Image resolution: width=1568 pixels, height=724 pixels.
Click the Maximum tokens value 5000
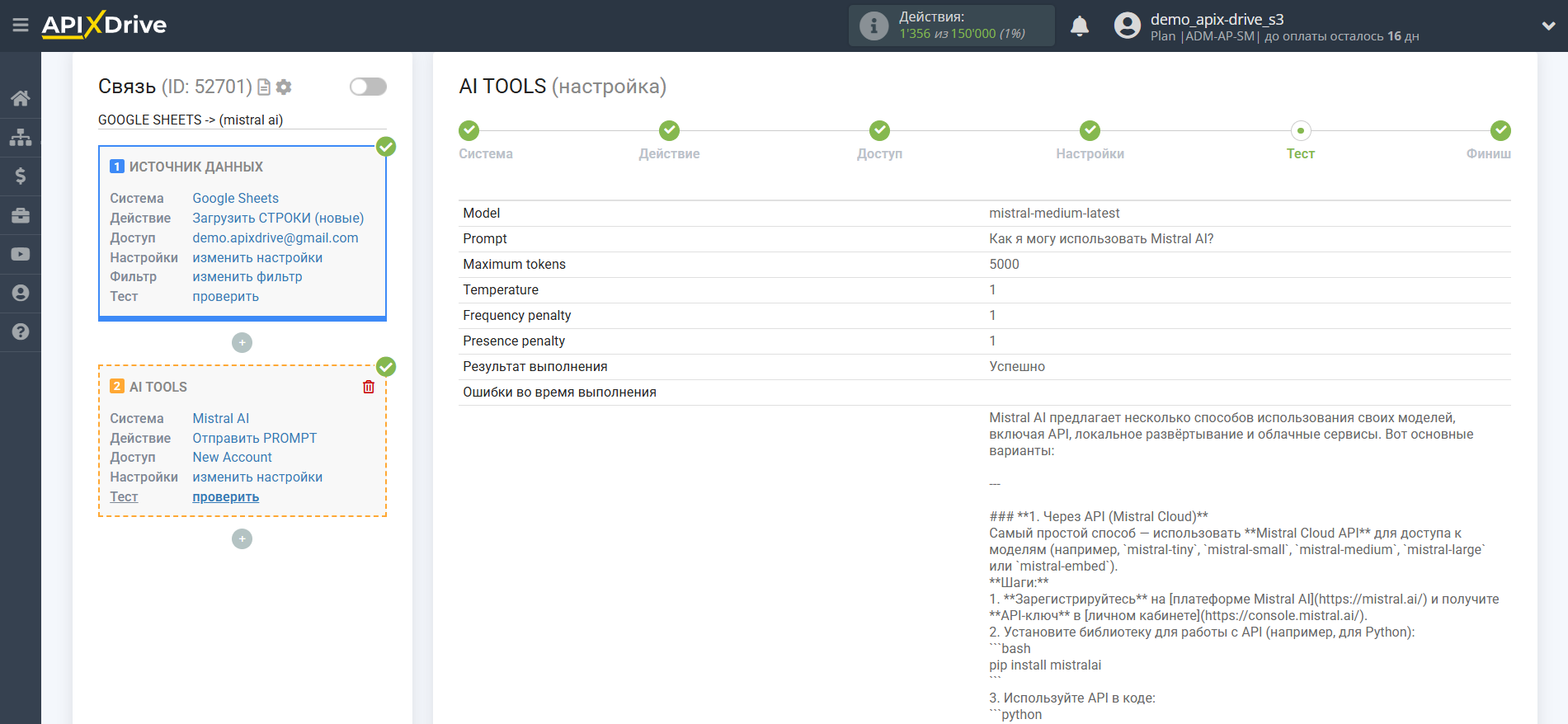point(1004,264)
